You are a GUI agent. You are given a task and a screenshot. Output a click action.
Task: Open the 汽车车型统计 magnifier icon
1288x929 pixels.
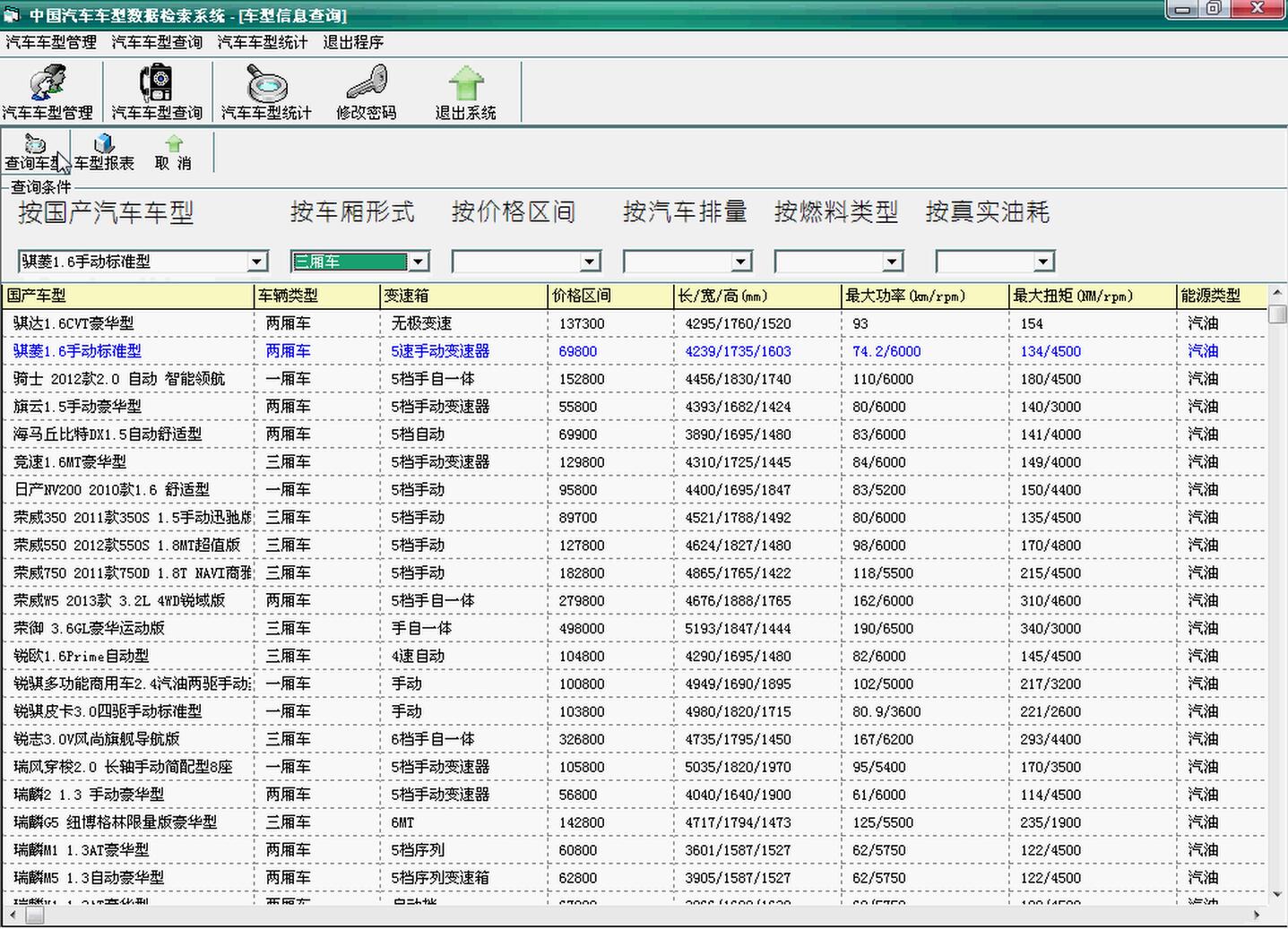pos(266,93)
